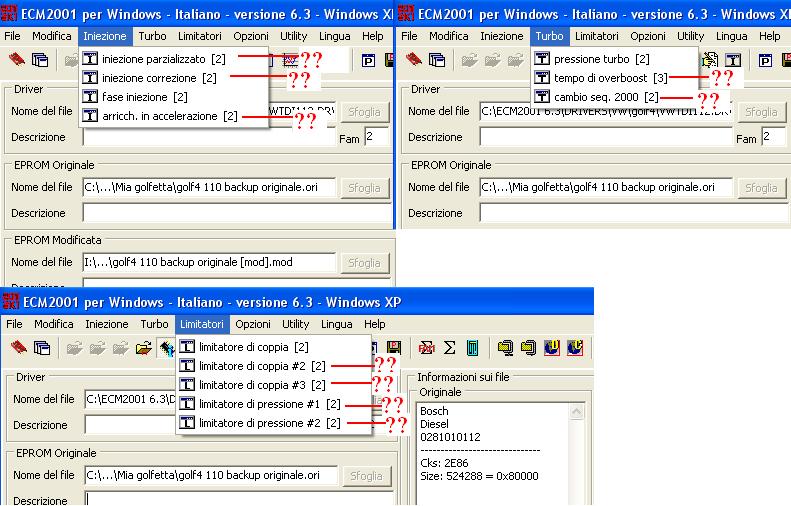Click red chip icon in Turbo-menu window toolbar
The width and height of the screenshot is (791, 506).
tap(414, 60)
